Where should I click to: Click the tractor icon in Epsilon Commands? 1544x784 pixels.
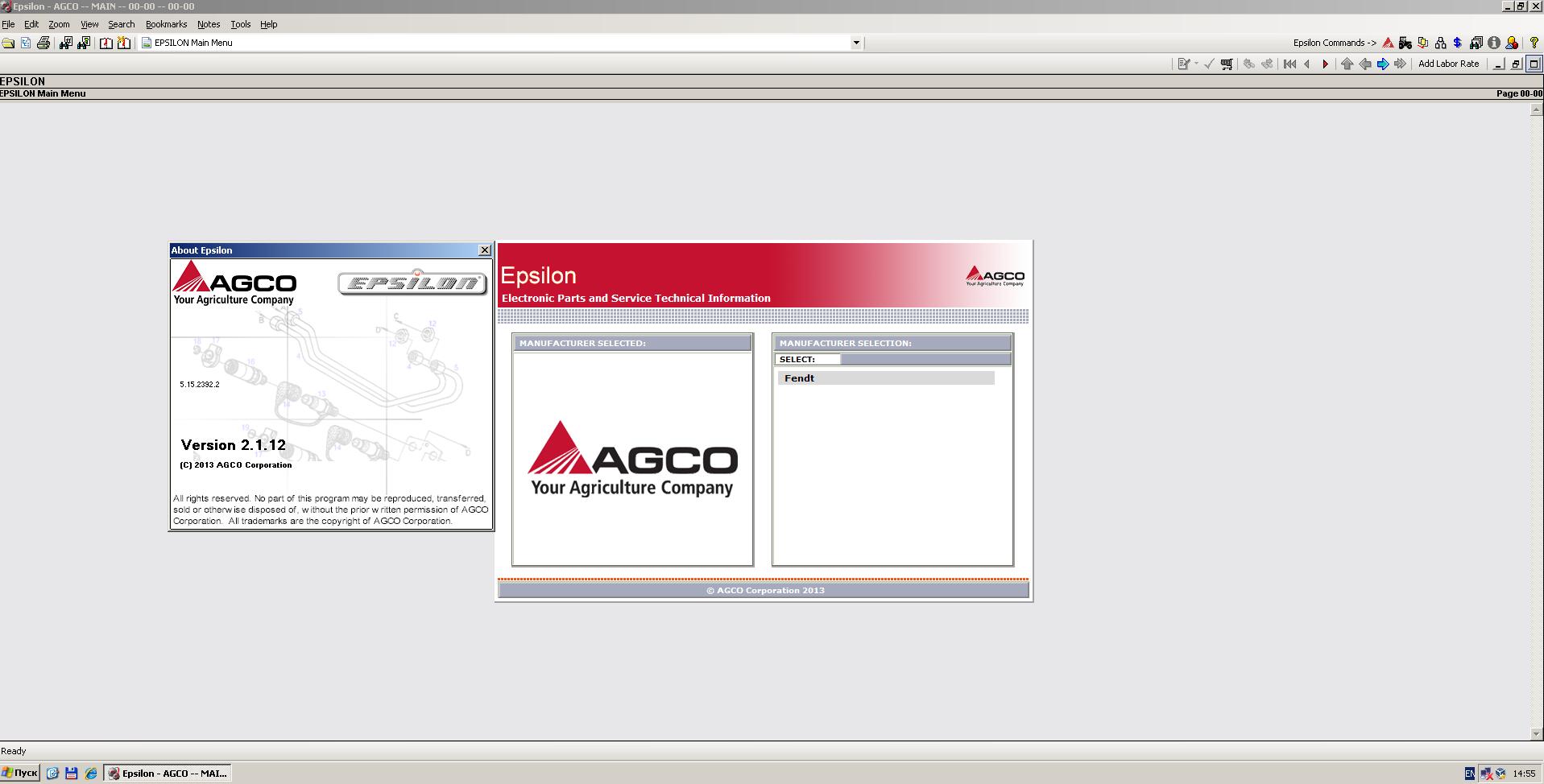point(1405,43)
